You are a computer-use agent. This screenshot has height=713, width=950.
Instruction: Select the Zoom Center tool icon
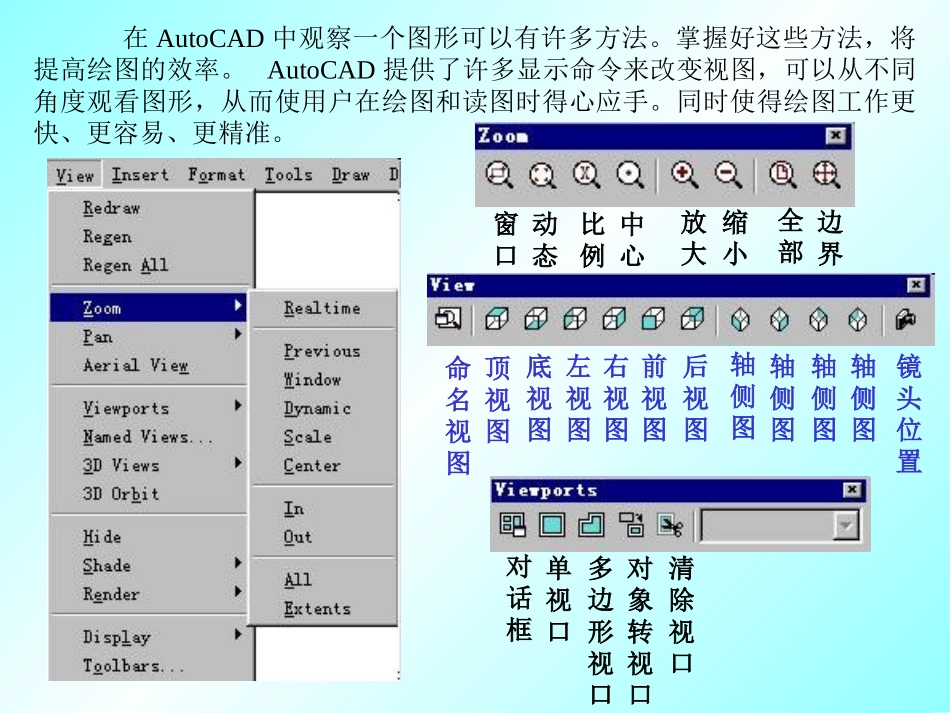coord(630,174)
